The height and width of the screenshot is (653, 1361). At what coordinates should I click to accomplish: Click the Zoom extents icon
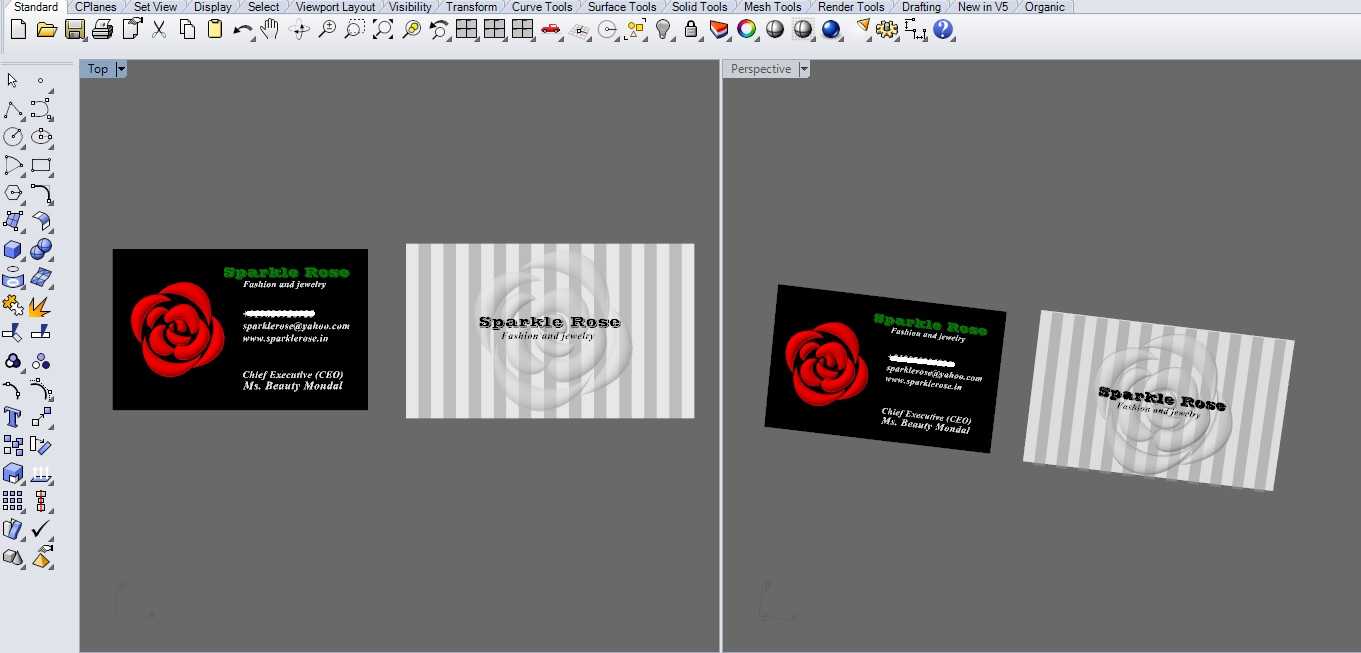[382, 30]
